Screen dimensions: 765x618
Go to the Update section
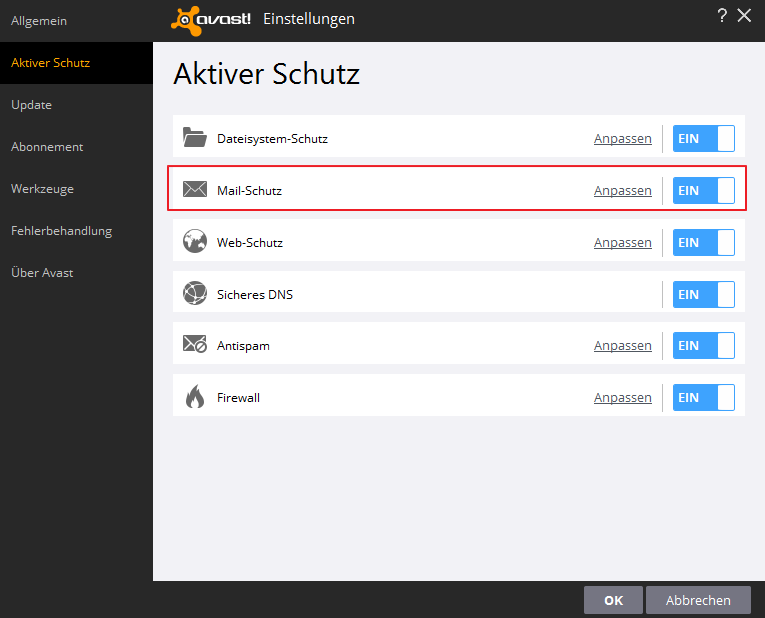[76, 105]
